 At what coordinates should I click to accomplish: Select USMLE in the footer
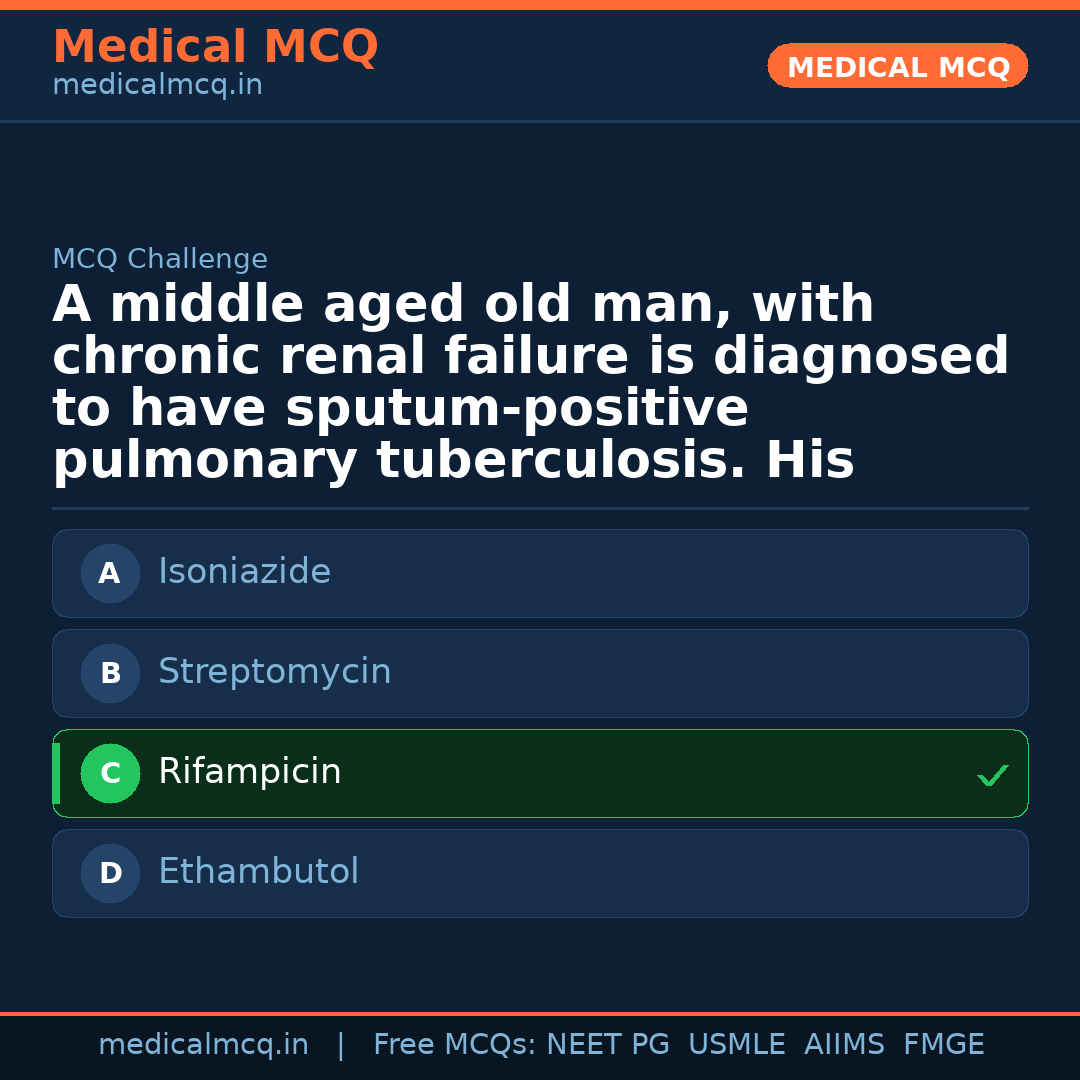click(737, 1045)
